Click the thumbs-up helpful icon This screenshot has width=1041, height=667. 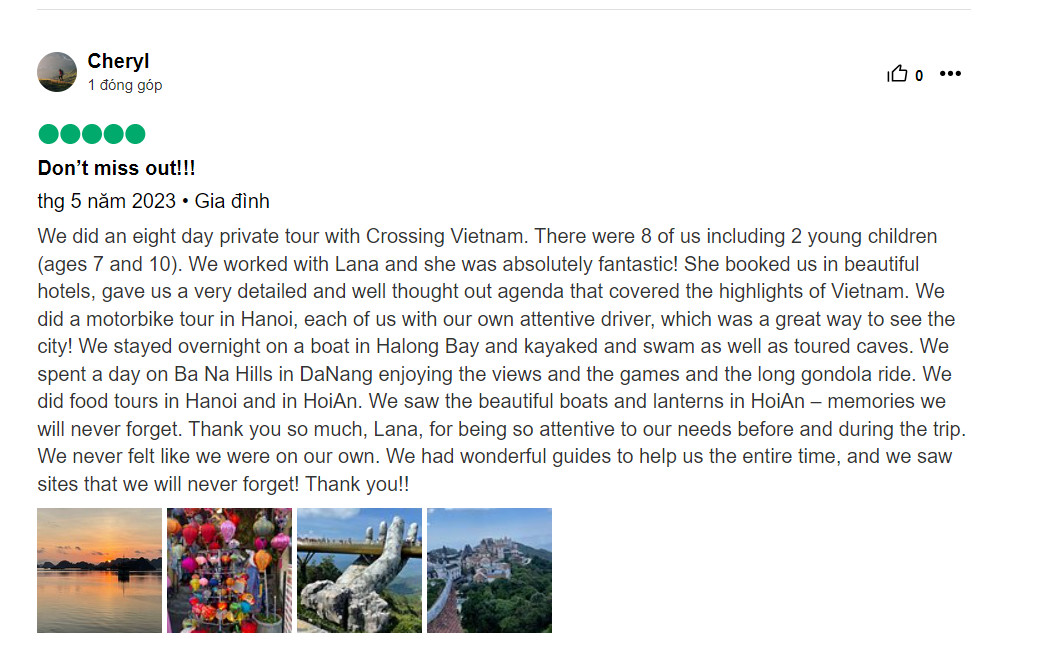(x=897, y=73)
